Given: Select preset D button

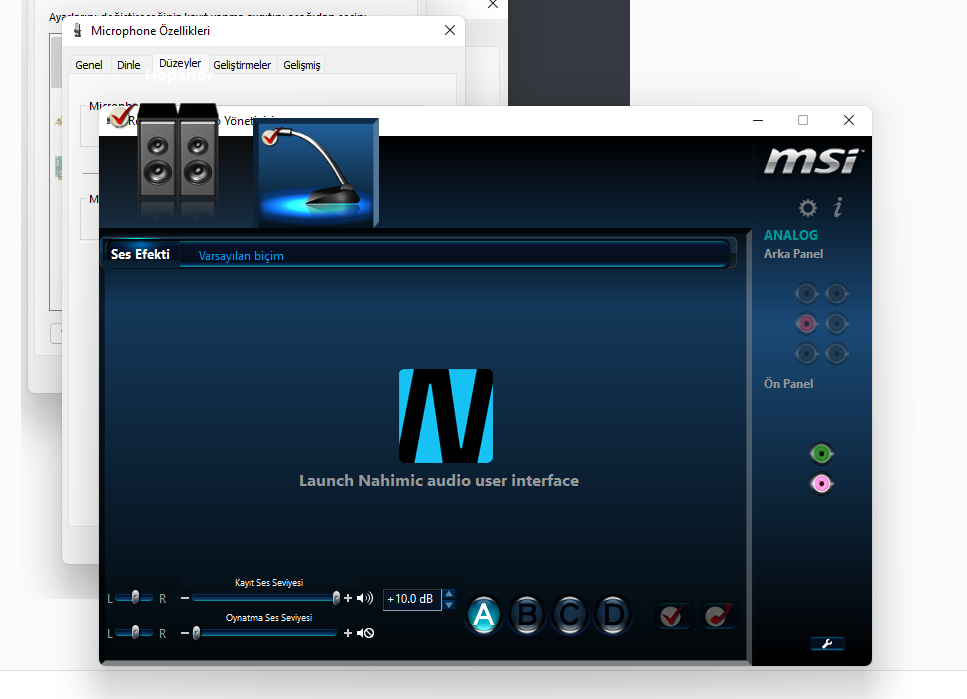Looking at the screenshot, I should [613, 615].
